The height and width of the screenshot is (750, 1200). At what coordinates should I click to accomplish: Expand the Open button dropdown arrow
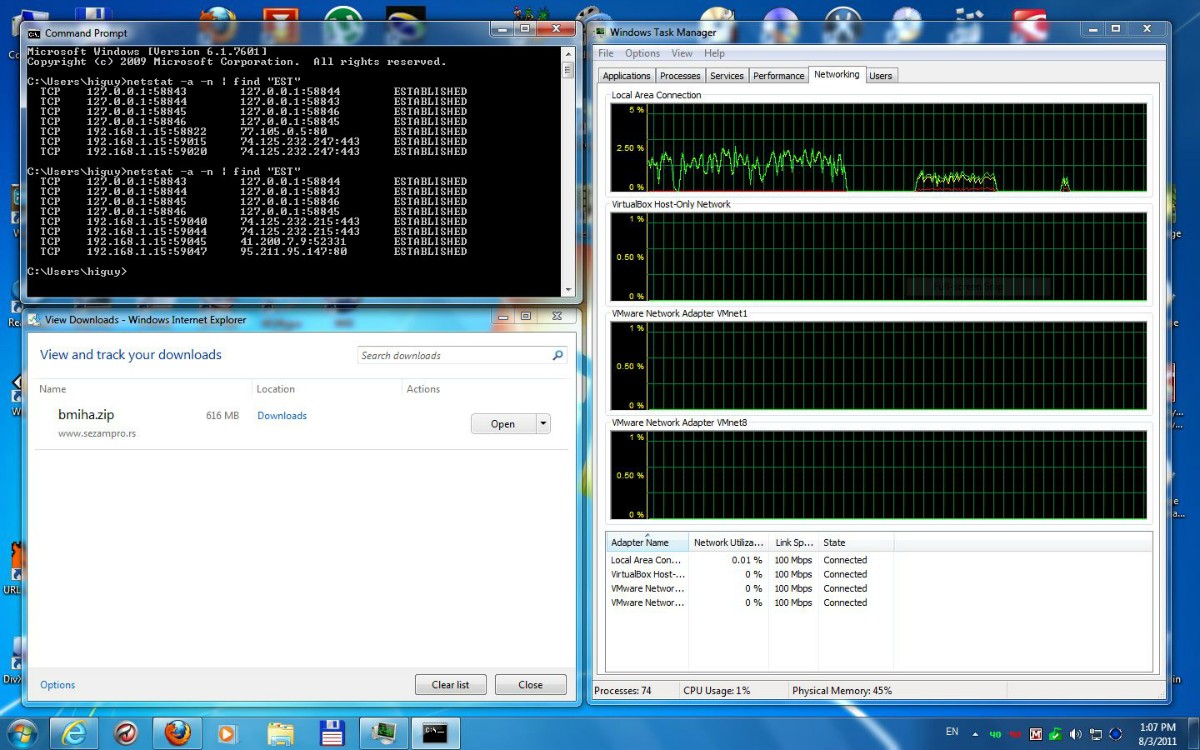click(543, 424)
